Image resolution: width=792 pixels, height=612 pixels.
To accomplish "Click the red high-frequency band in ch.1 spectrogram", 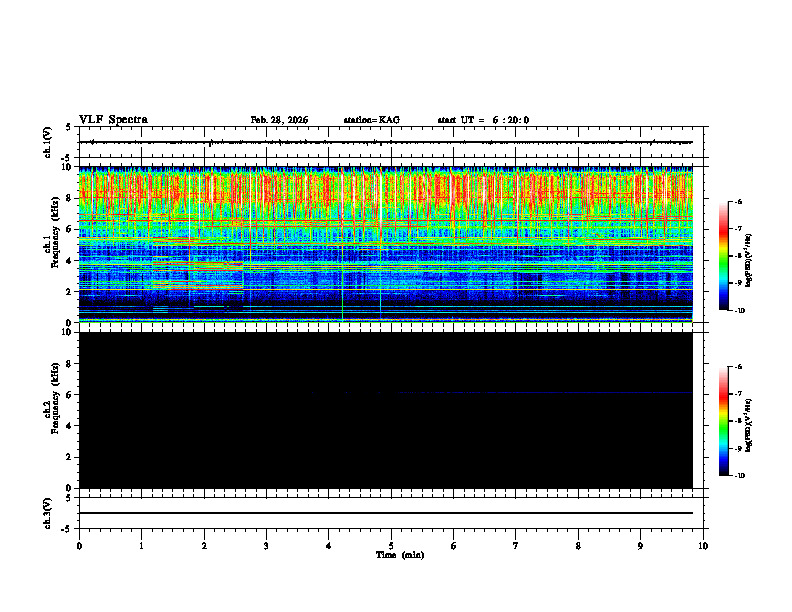I will (386, 194).
